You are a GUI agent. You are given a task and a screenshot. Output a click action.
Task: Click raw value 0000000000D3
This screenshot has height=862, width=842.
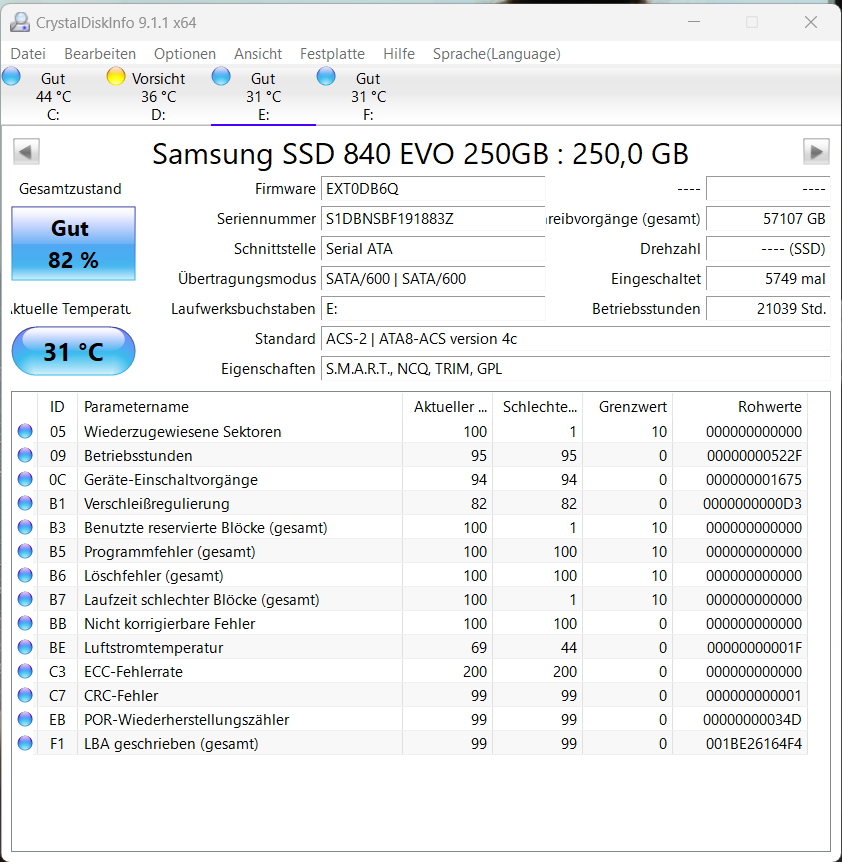(752, 504)
